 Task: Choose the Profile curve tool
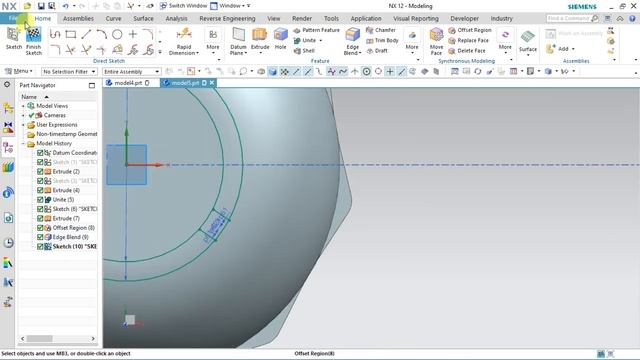[x=55, y=34]
